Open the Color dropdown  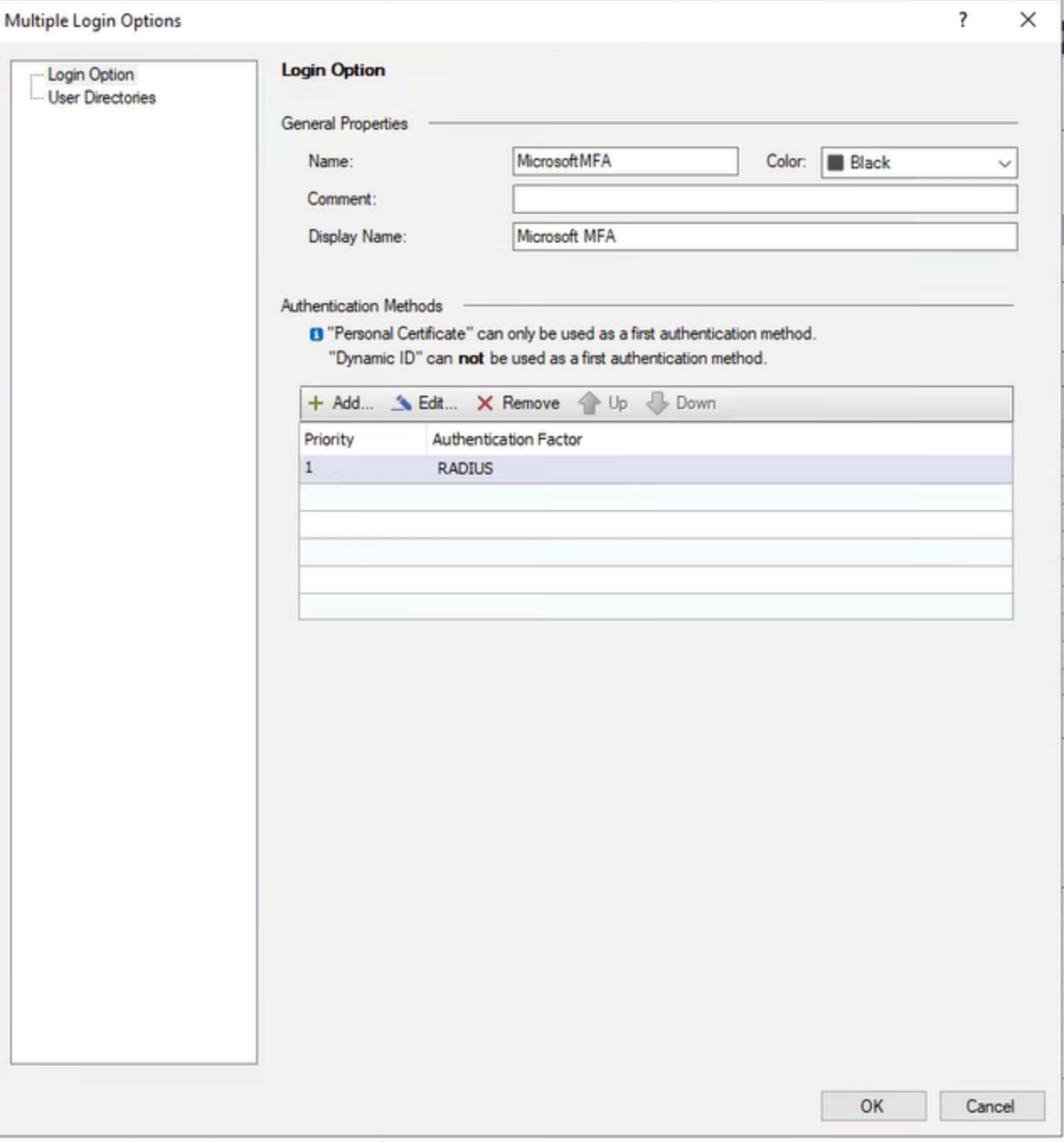pos(1004,162)
